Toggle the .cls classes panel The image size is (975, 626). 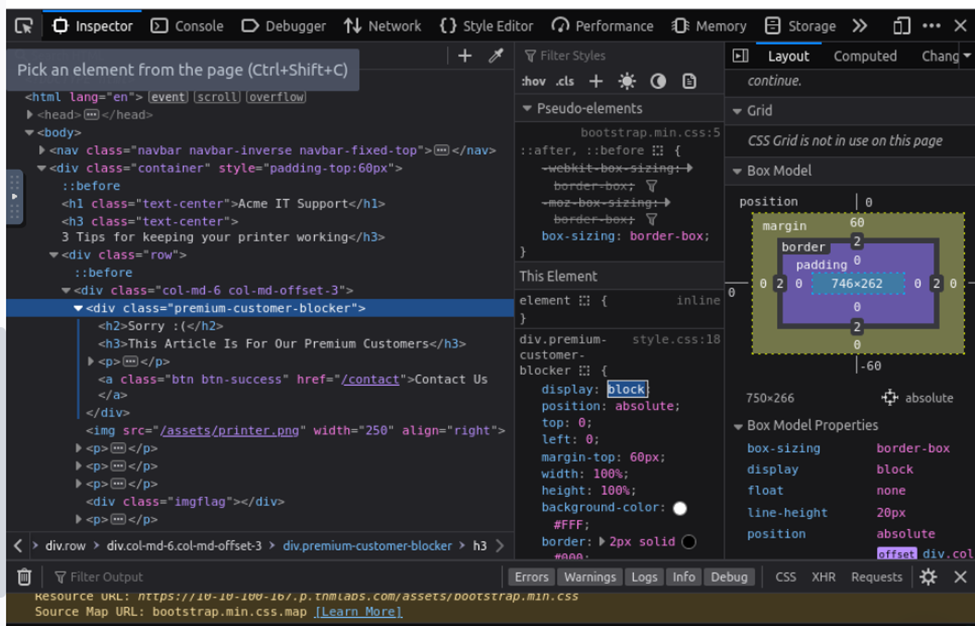pos(565,81)
